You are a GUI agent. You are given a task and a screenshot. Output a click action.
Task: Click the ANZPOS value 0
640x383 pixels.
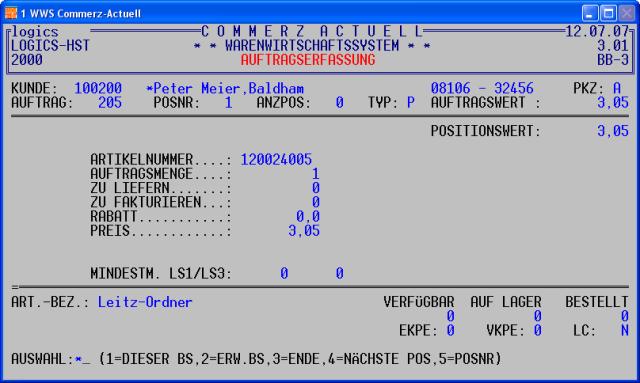pos(340,102)
